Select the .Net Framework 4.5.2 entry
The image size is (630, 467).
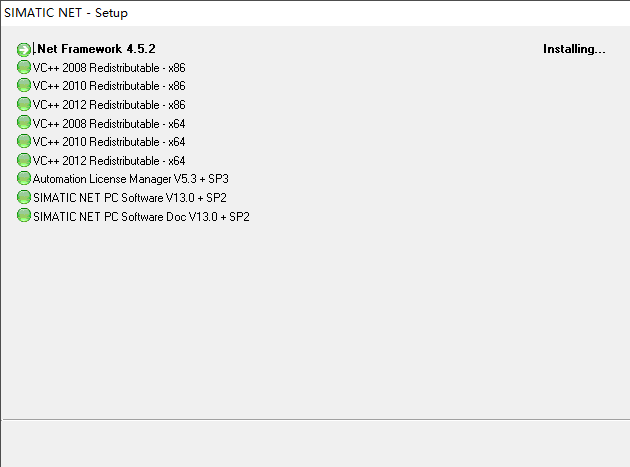pyautogui.click(x=94, y=49)
